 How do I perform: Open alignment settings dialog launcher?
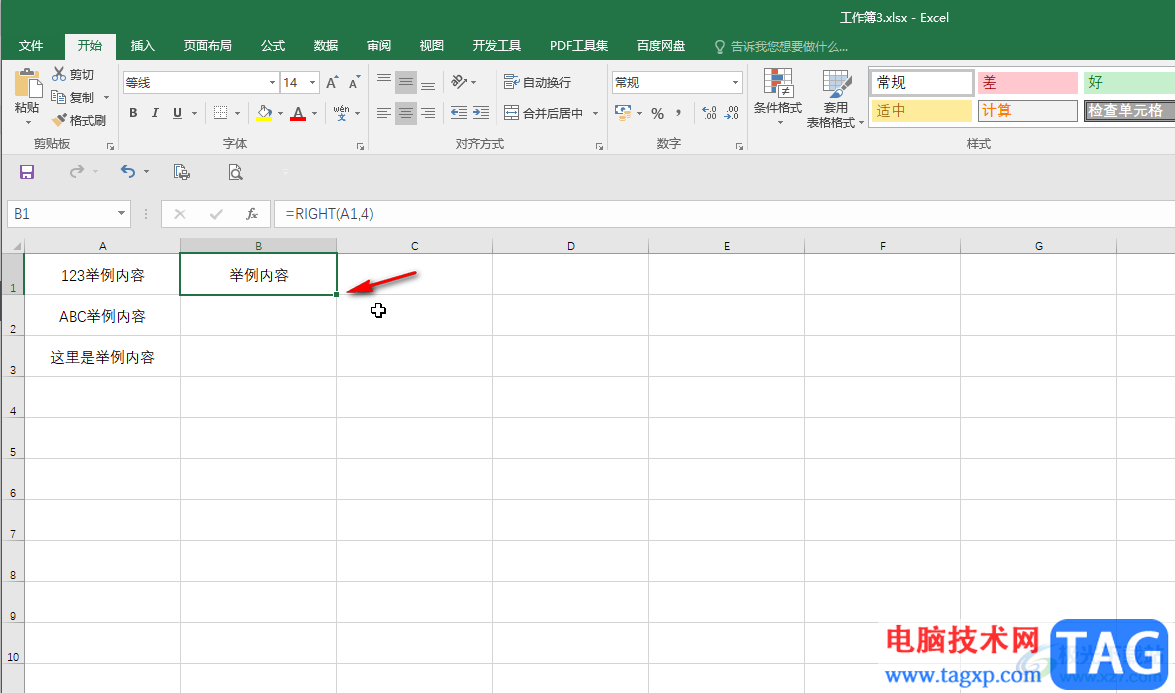[x=599, y=147]
